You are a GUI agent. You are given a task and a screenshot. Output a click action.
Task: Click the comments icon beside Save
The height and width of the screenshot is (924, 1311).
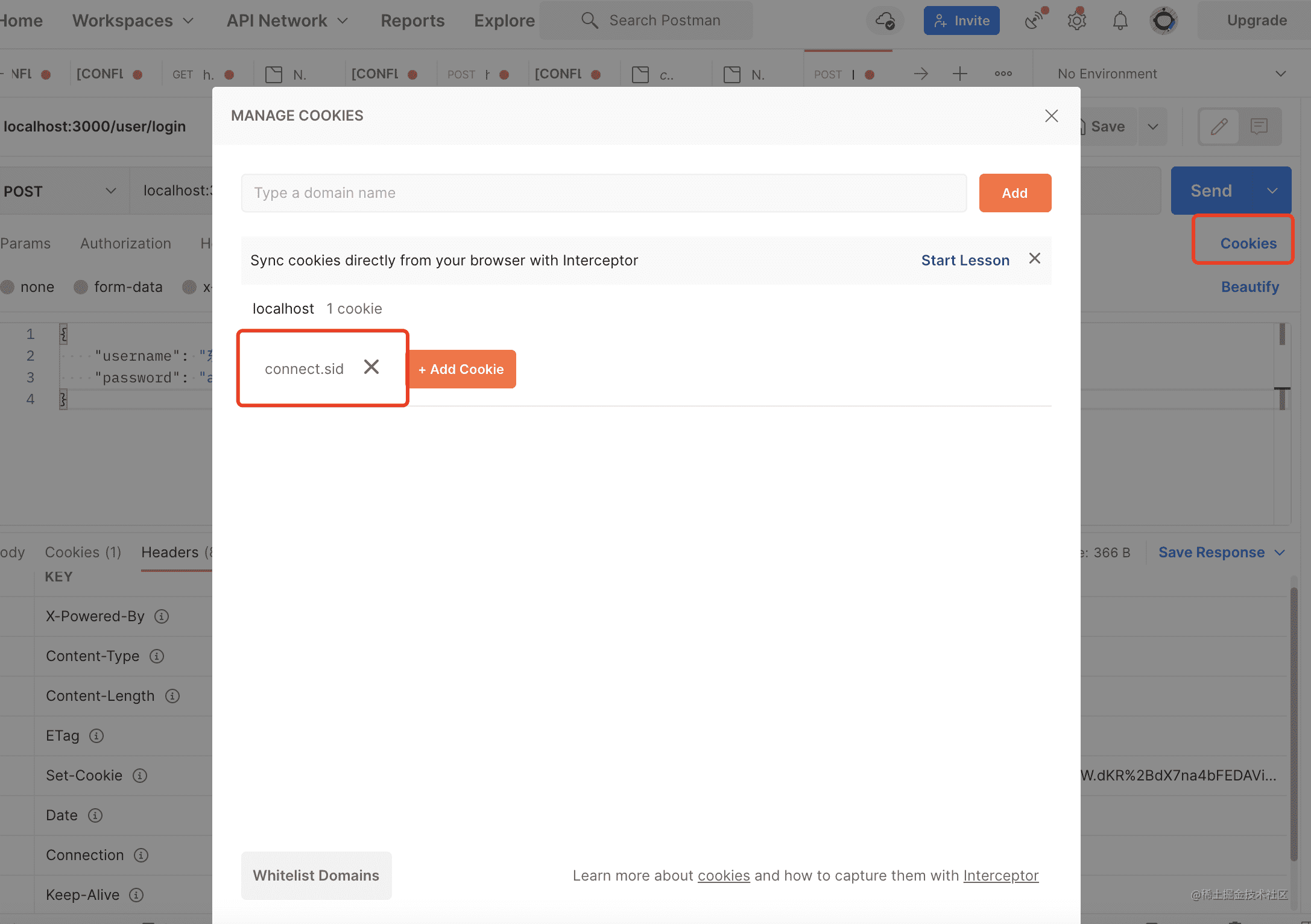[x=1259, y=127]
